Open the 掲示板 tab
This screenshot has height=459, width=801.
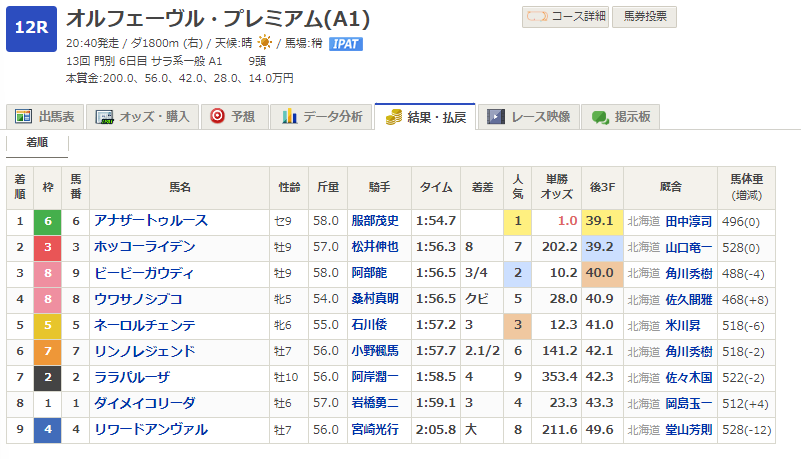click(621, 117)
